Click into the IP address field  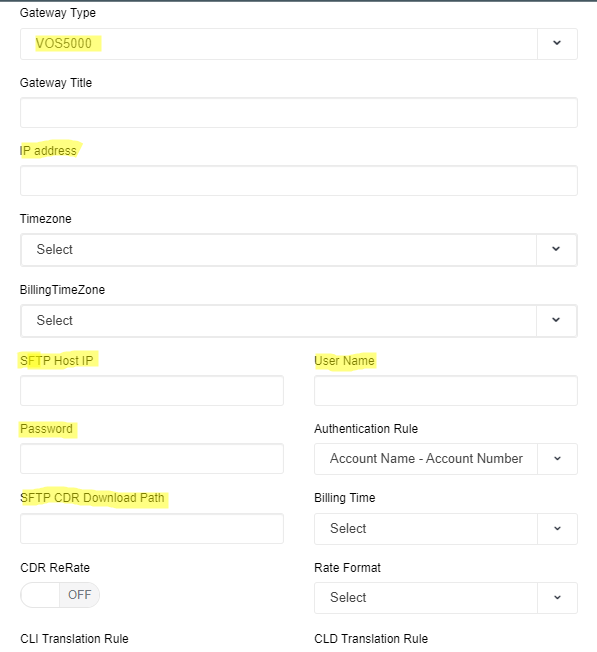(x=298, y=180)
